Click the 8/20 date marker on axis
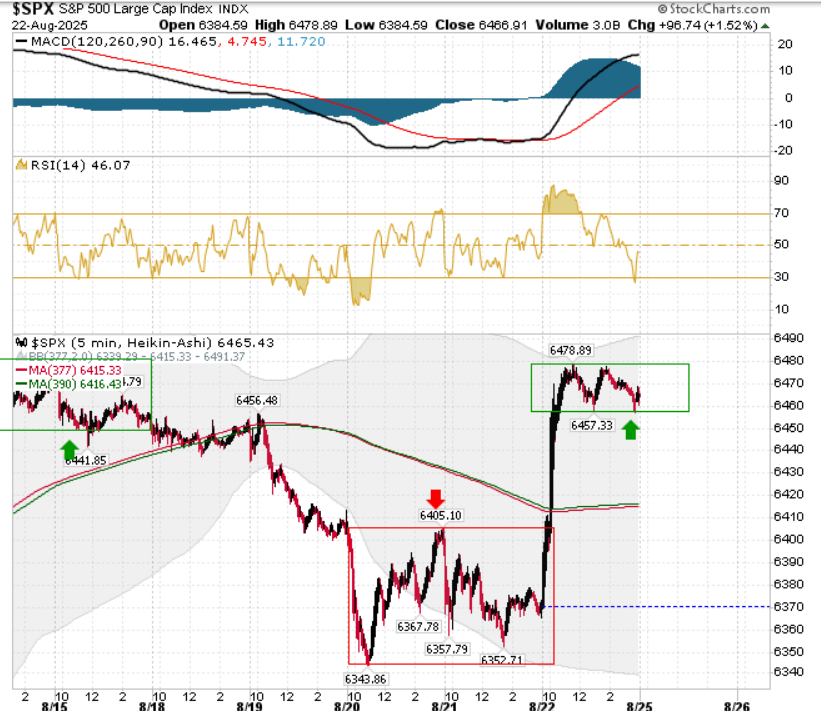The height and width of the screenshot is (711, 821). 347,706
